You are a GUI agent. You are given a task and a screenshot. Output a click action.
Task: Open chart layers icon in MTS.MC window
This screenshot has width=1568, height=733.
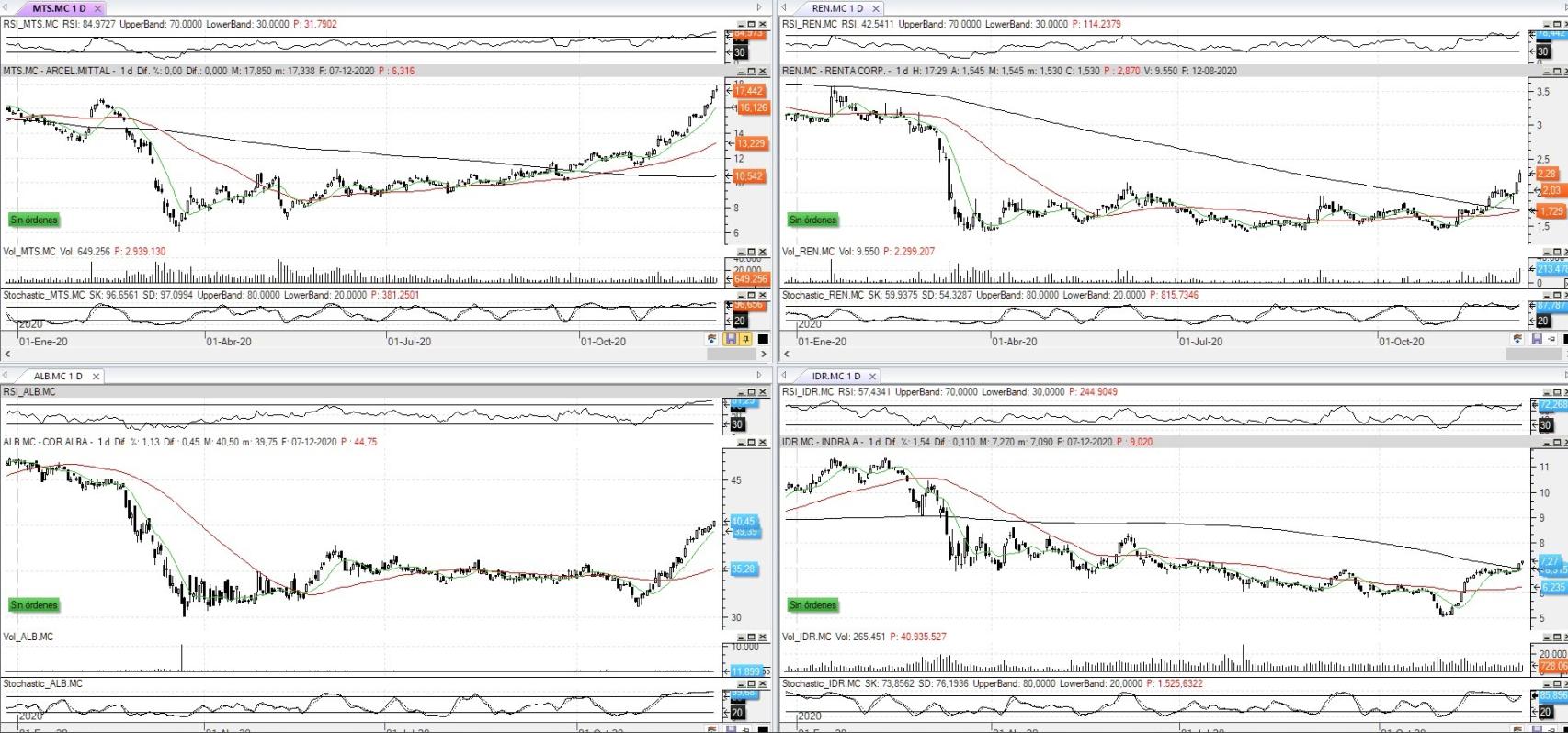click(711, 339)
